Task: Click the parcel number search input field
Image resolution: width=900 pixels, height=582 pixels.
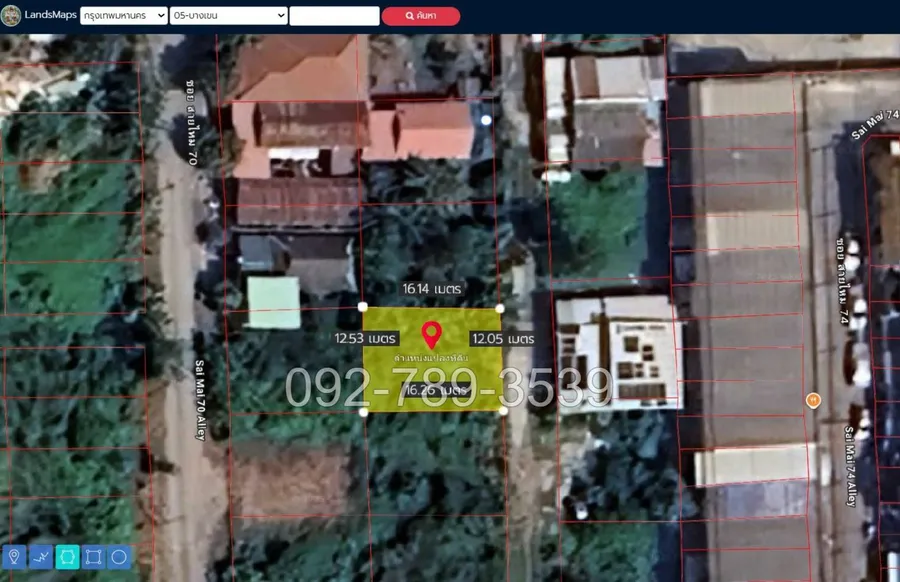Action: point(334,16)
